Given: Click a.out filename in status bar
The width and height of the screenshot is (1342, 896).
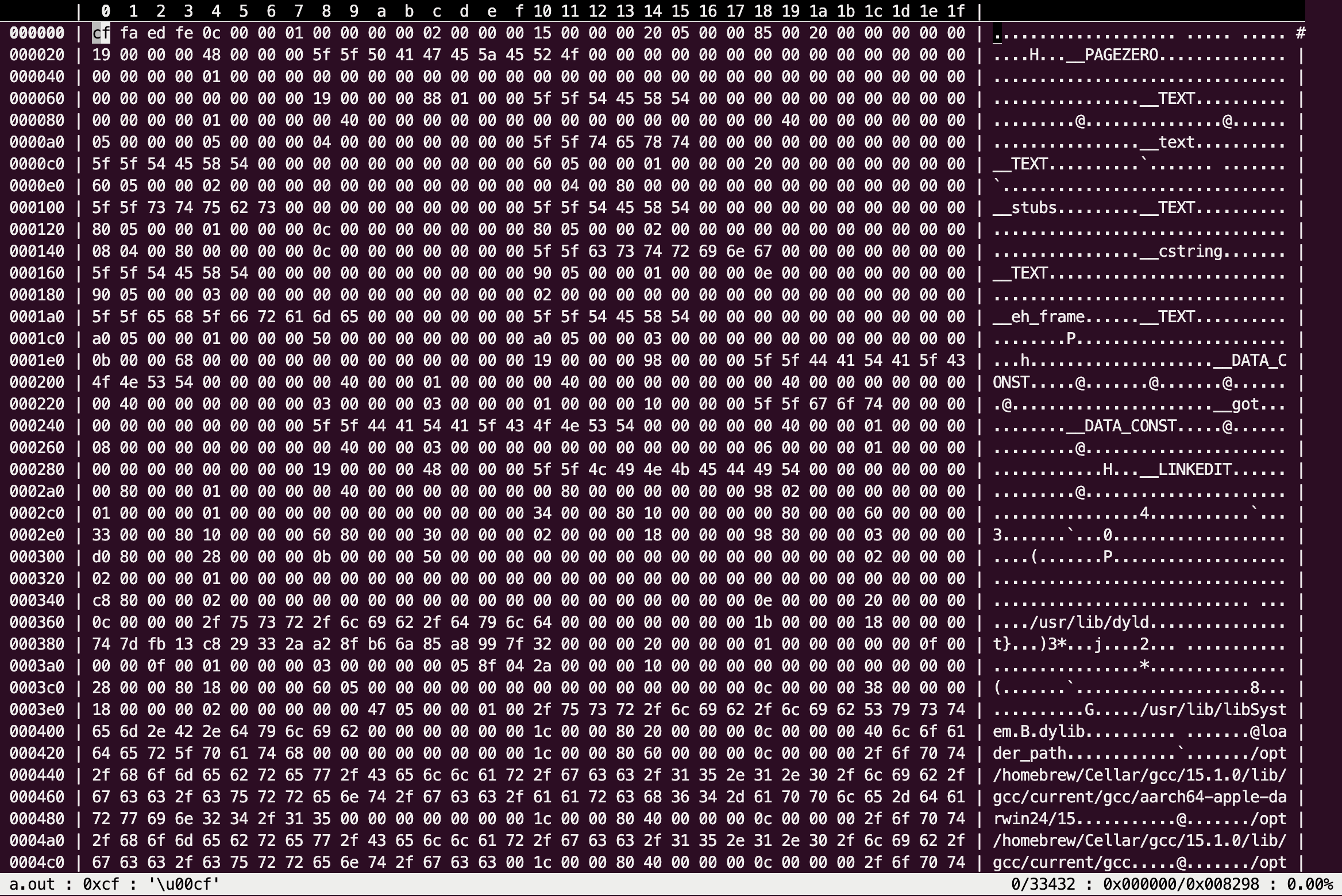Looking at the screenshot, I should (32, 885).
